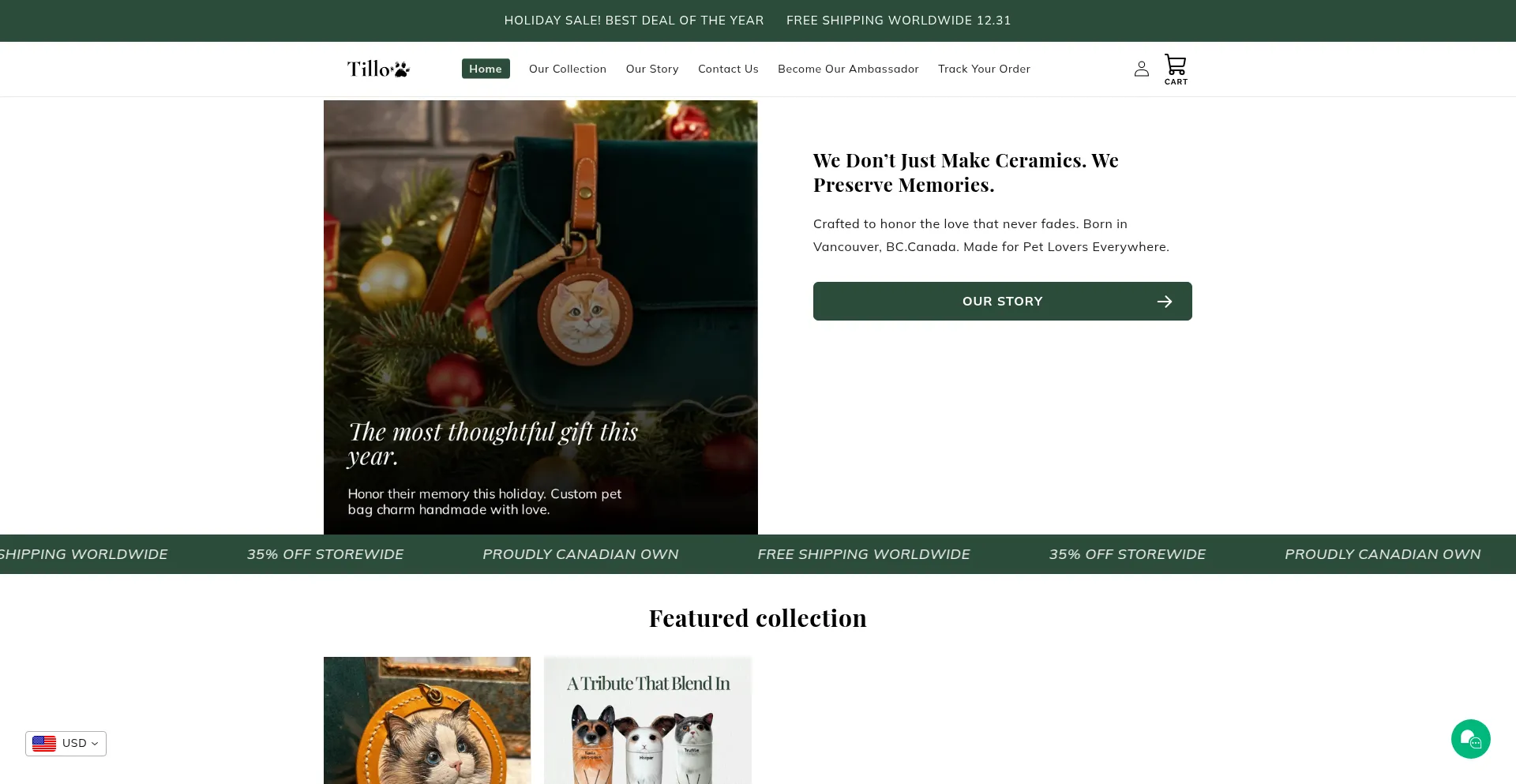Screen dimensions: 1516x784
Task: Expand the USD currency dropdown
Action: [66, 744]
